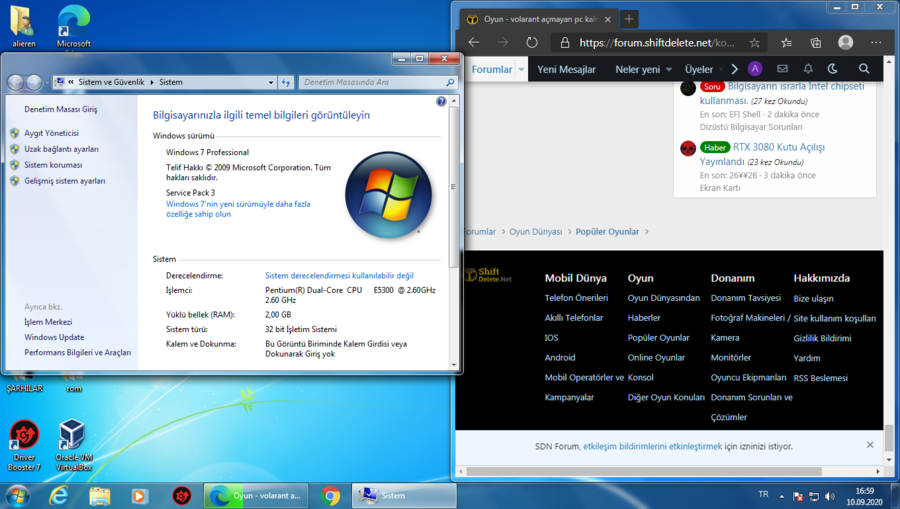This screenshot has width=900, height=509.
Task: Open Uzak bağlantı ayarları link
Action: pyautogui.click(x=61, y=149)
